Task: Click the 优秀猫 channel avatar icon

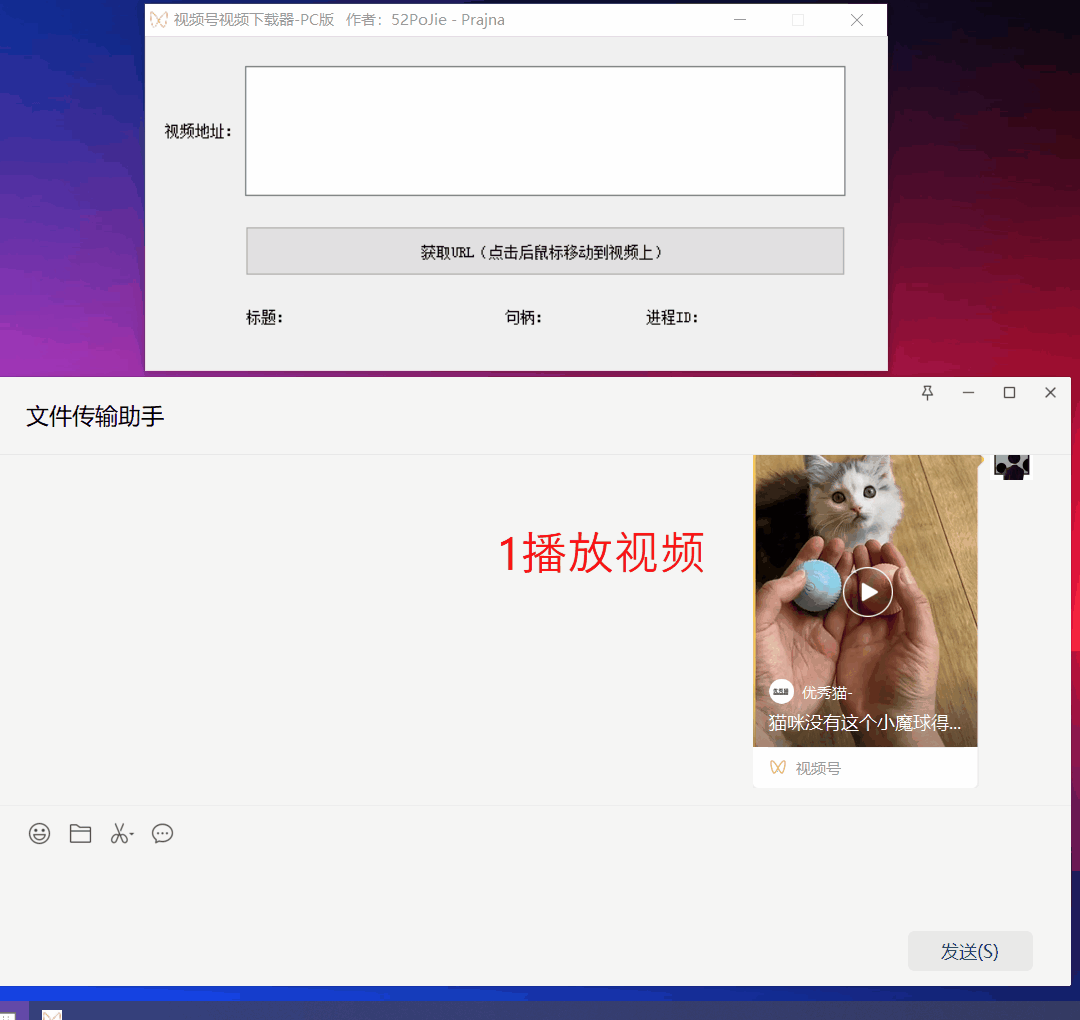Action: click(781, 691)
